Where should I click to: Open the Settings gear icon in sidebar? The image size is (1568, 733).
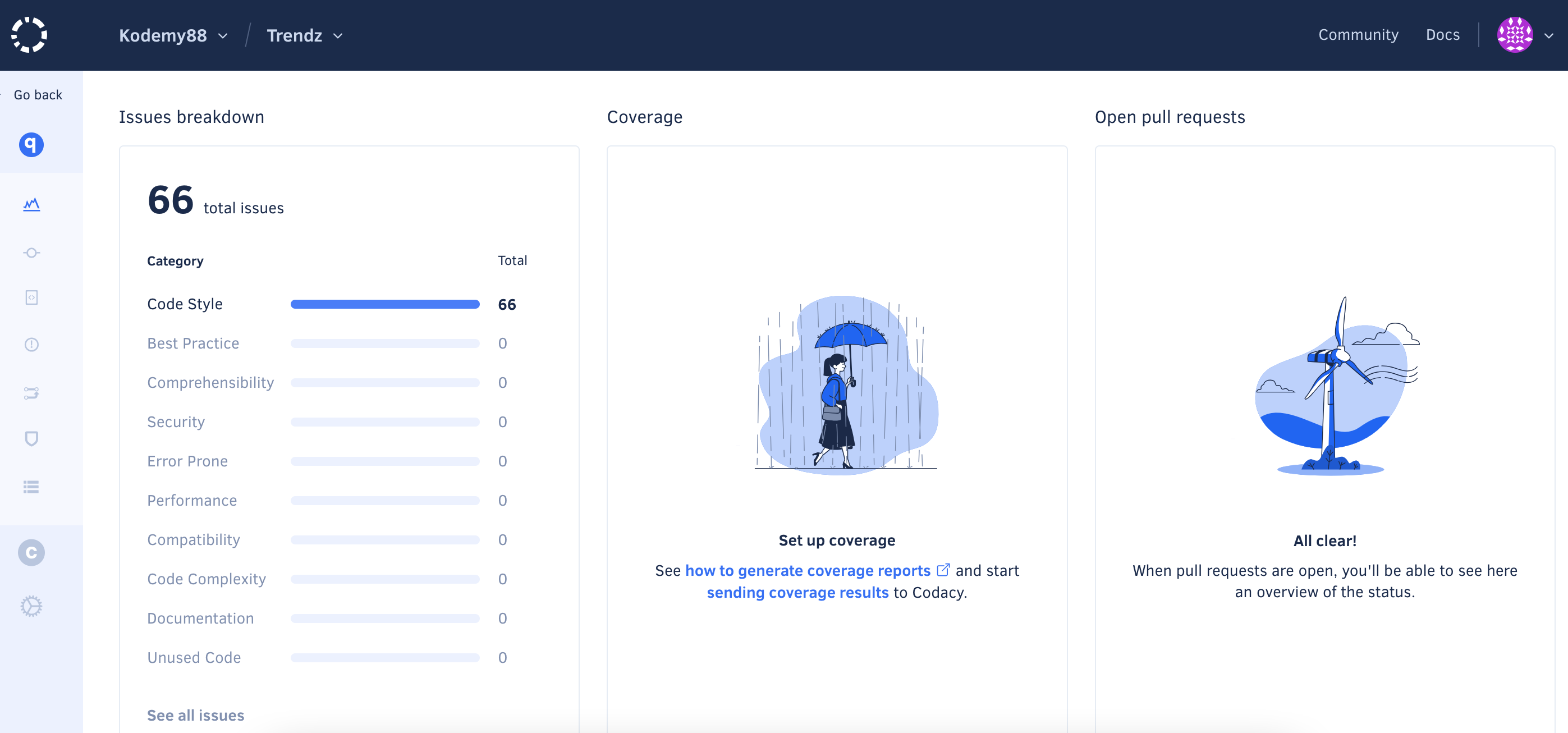point(31,606)
